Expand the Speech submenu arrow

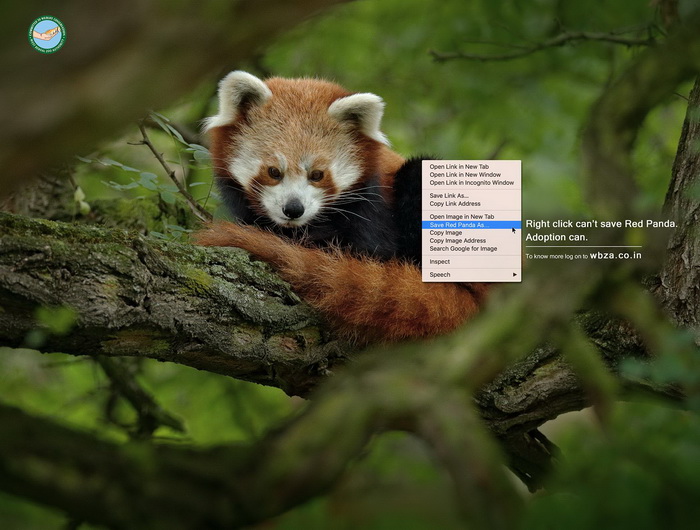tap(515, 274)
